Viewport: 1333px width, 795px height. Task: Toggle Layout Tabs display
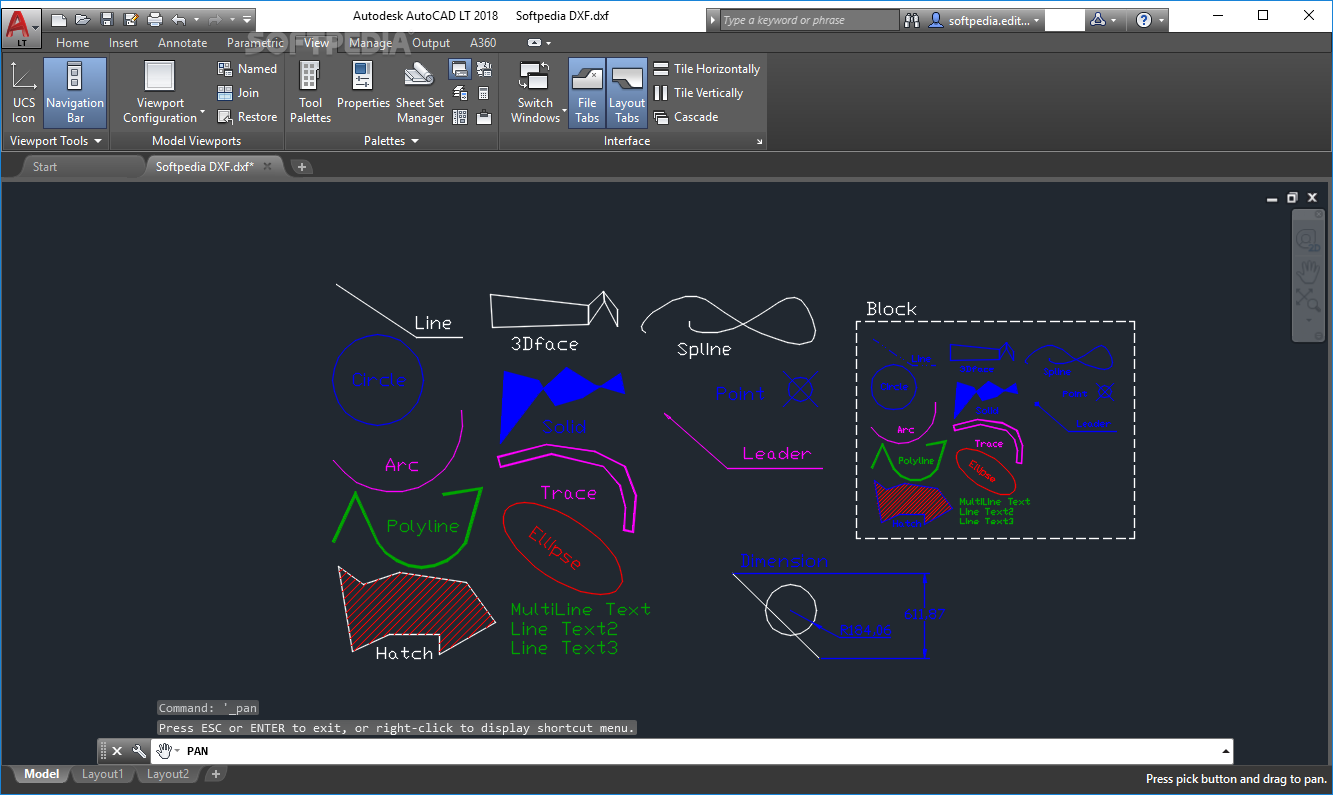pyautogui.click(x=627, y=91)
